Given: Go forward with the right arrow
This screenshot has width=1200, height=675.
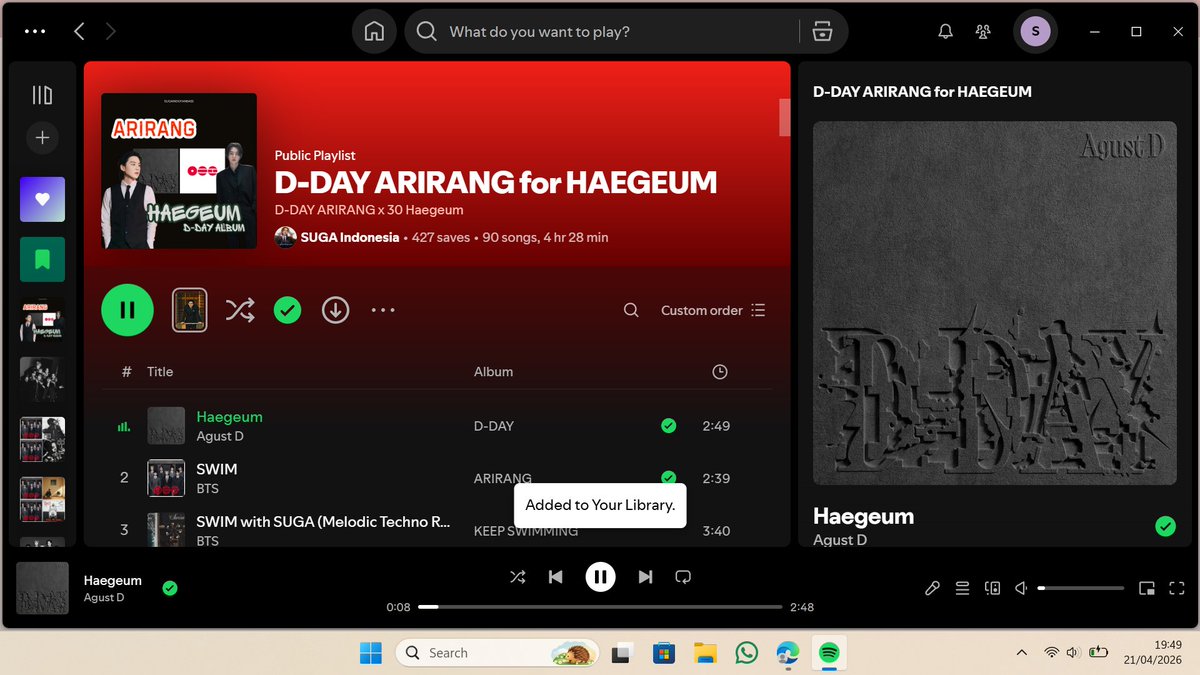Looking at the screenshot, I should (110, 31).
